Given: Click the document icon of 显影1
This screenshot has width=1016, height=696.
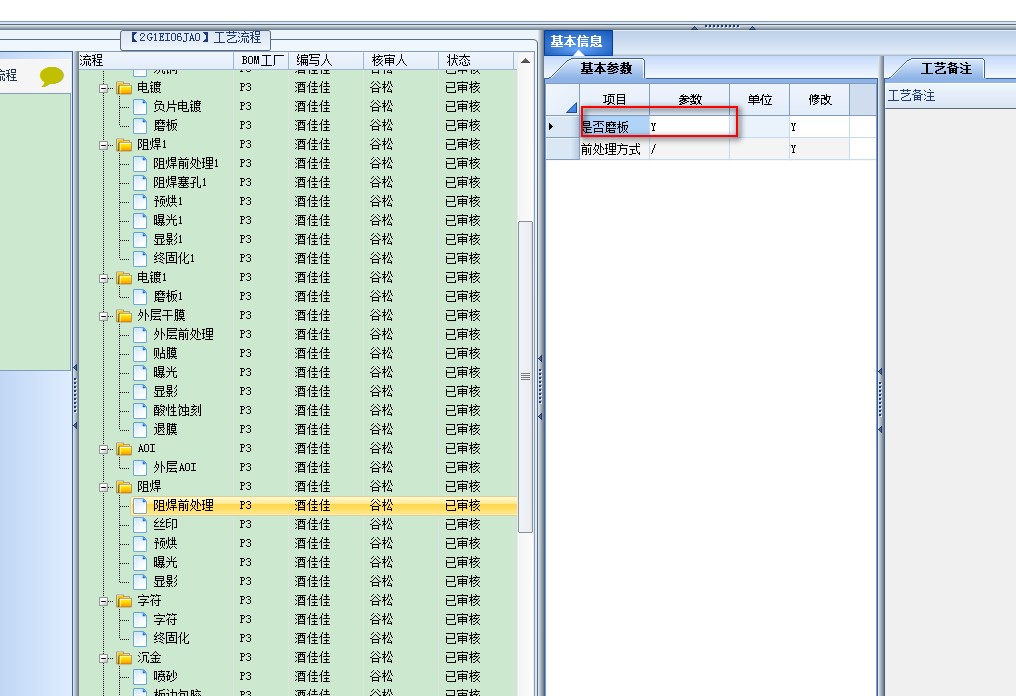Looking at the screenshot, I should pos(140,239).
